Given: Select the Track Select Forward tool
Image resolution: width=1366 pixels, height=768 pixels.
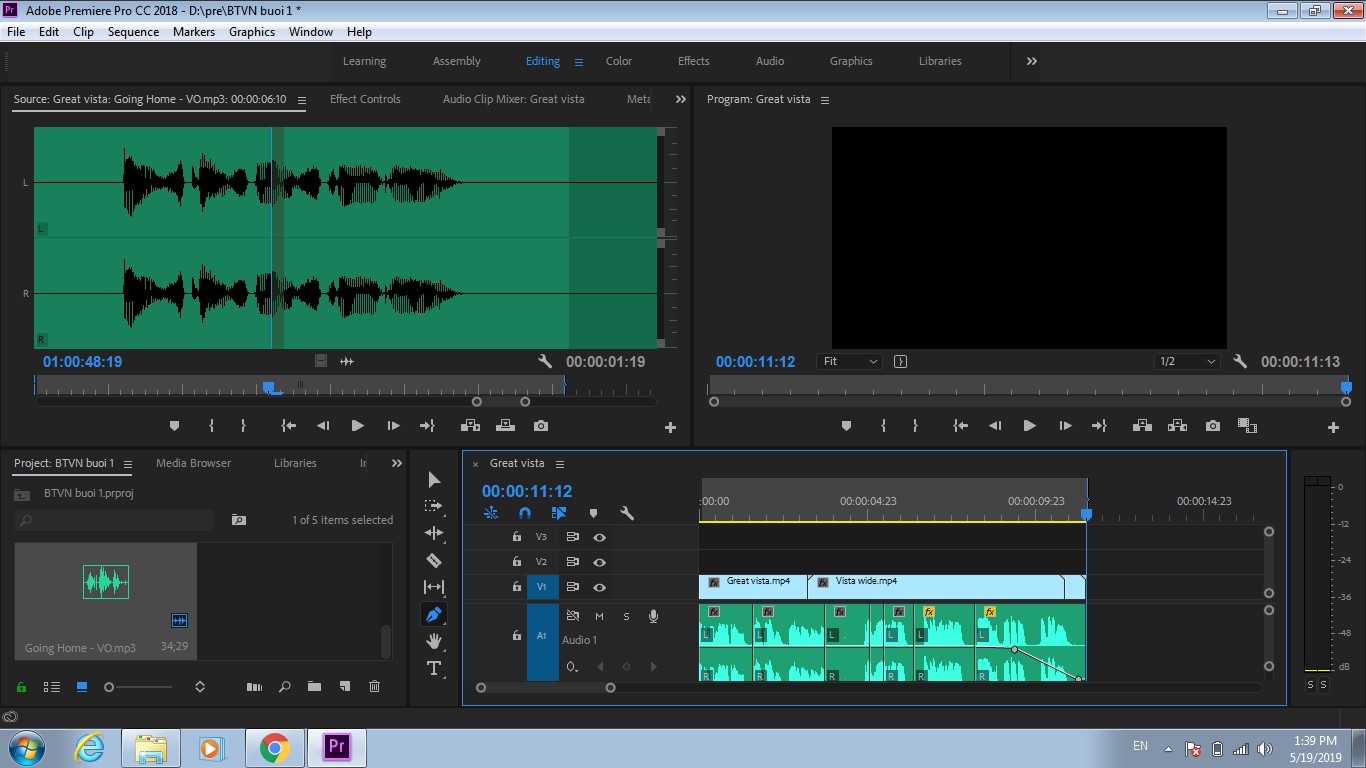Looking at the screenshot, I should tap(434, 506).
